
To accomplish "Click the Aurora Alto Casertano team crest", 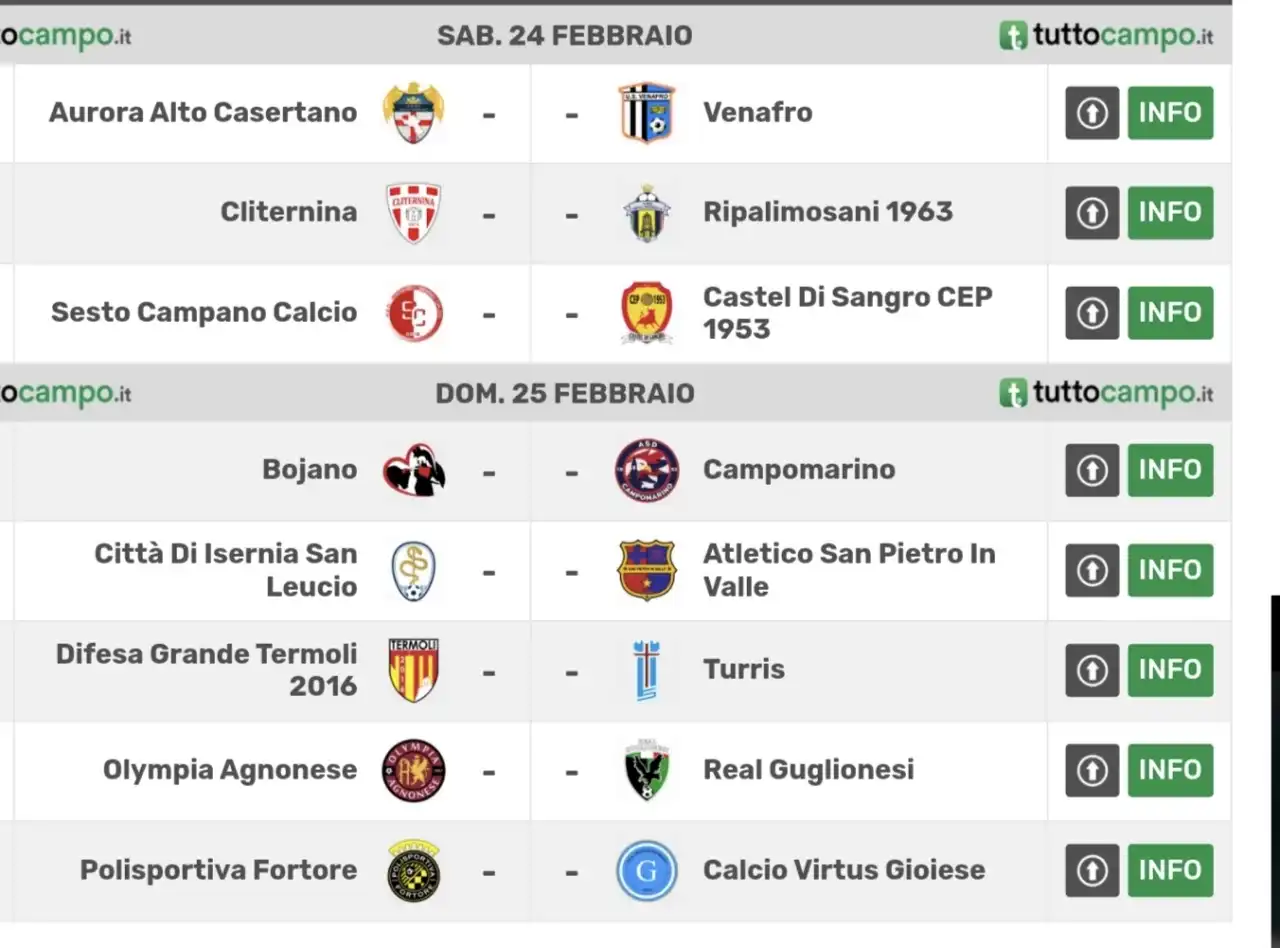I will pos(413,112).
